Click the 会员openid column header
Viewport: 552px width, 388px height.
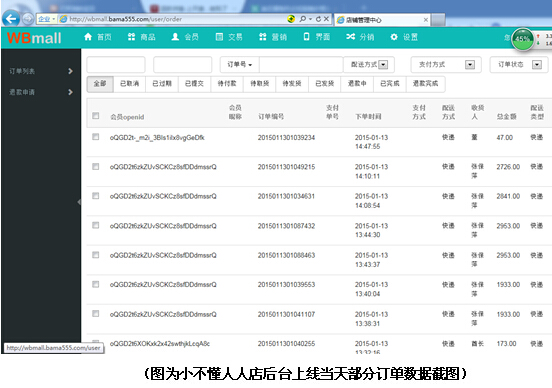[x=127, y=117]
